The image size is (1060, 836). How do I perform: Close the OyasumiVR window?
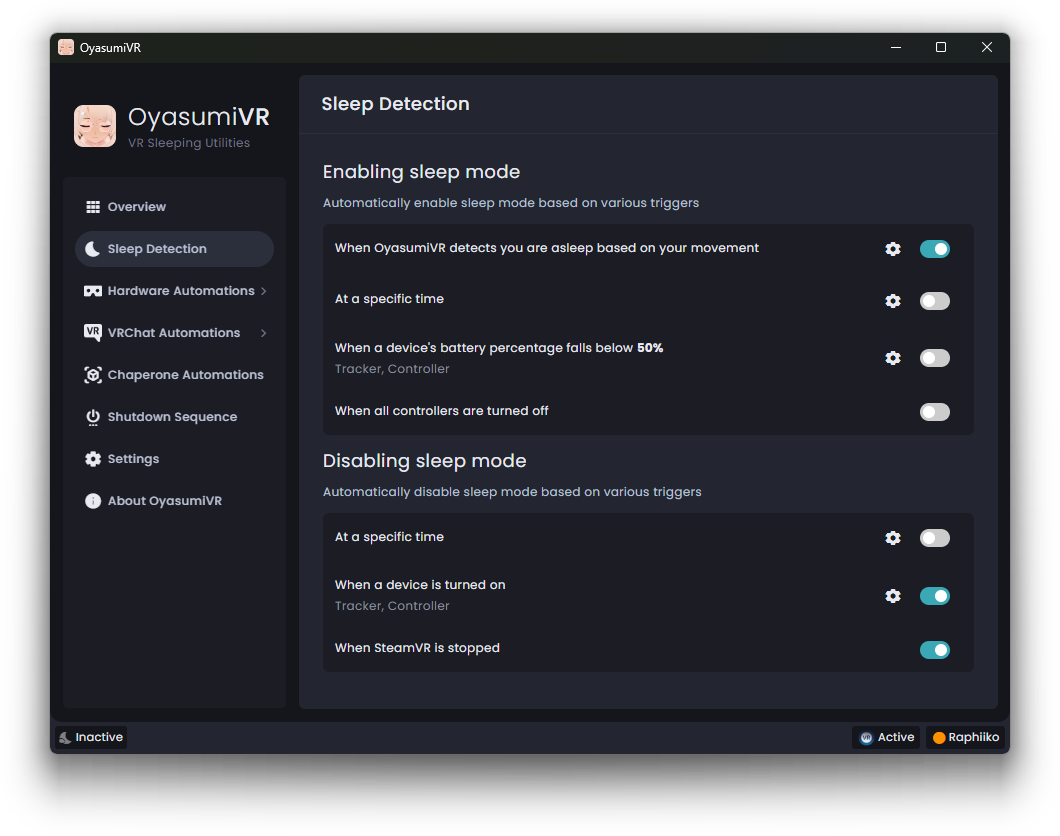tap(987, 47)
